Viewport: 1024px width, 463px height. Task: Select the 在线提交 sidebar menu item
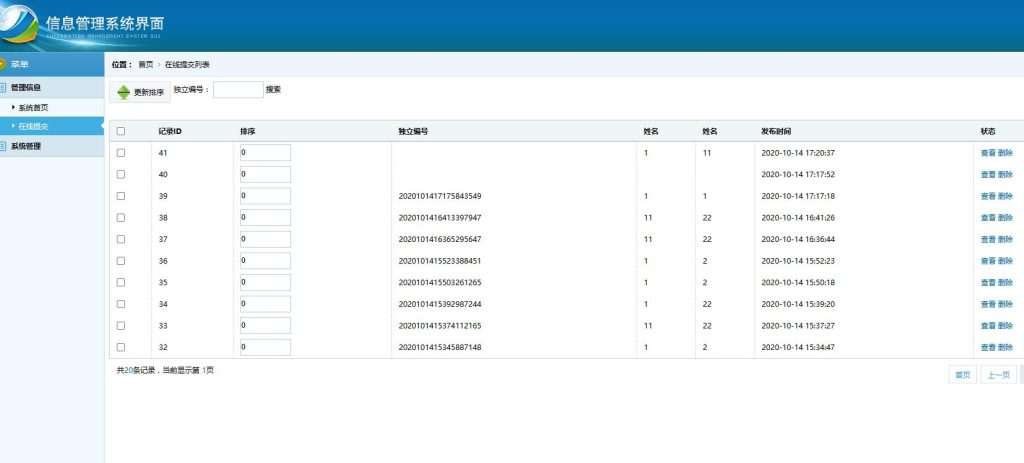[33, 126]
